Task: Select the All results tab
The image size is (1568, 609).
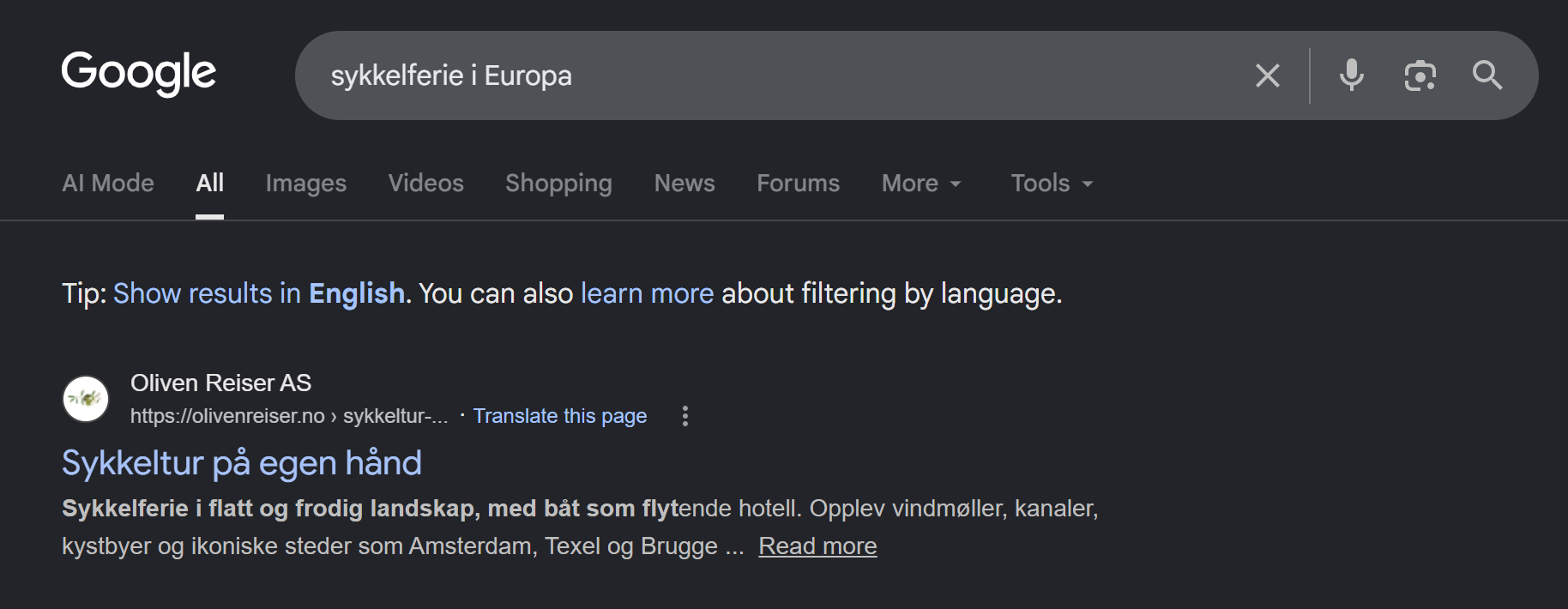Action: pyautogui.click(x=209, y=183)
